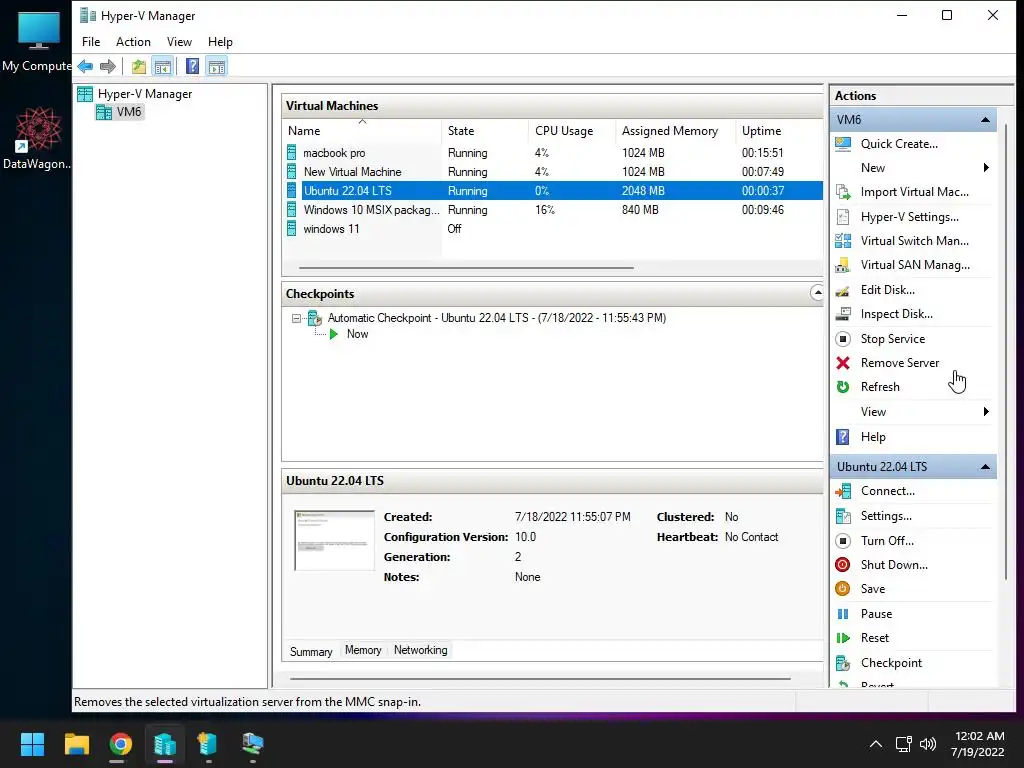Image resolution: width=1024 pixels, height=768 pixels.
Task: Select Hyper-V Manager root tree node
Action: click(144, 94)
